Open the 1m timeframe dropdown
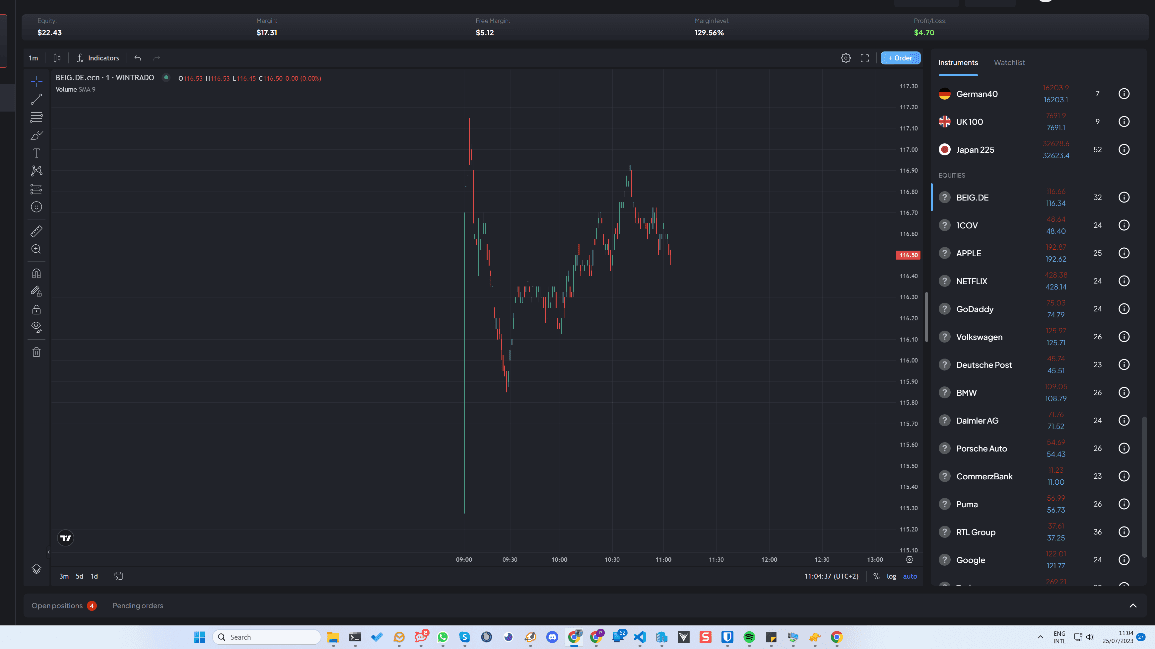 pos(33,58)
